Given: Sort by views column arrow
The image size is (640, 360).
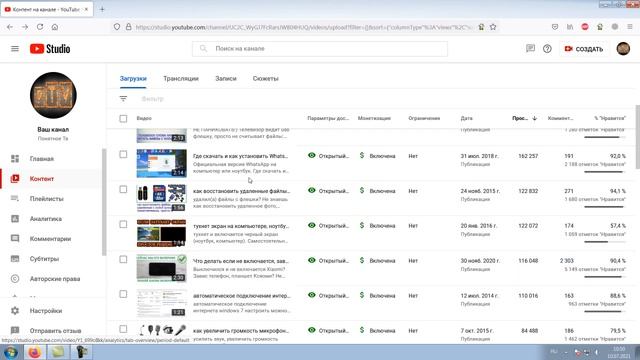Looking at the screenshot, I should [534, 118].
